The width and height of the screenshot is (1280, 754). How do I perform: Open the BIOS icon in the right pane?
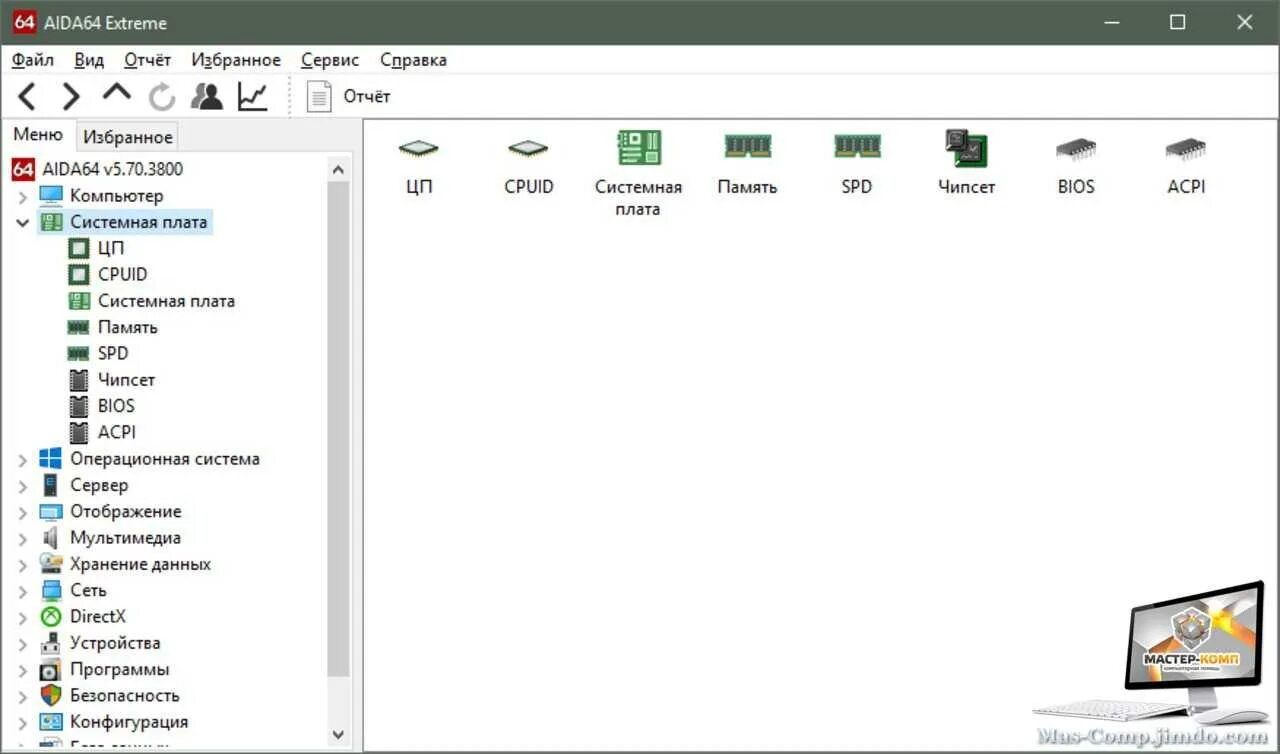tap(1076, 164)
